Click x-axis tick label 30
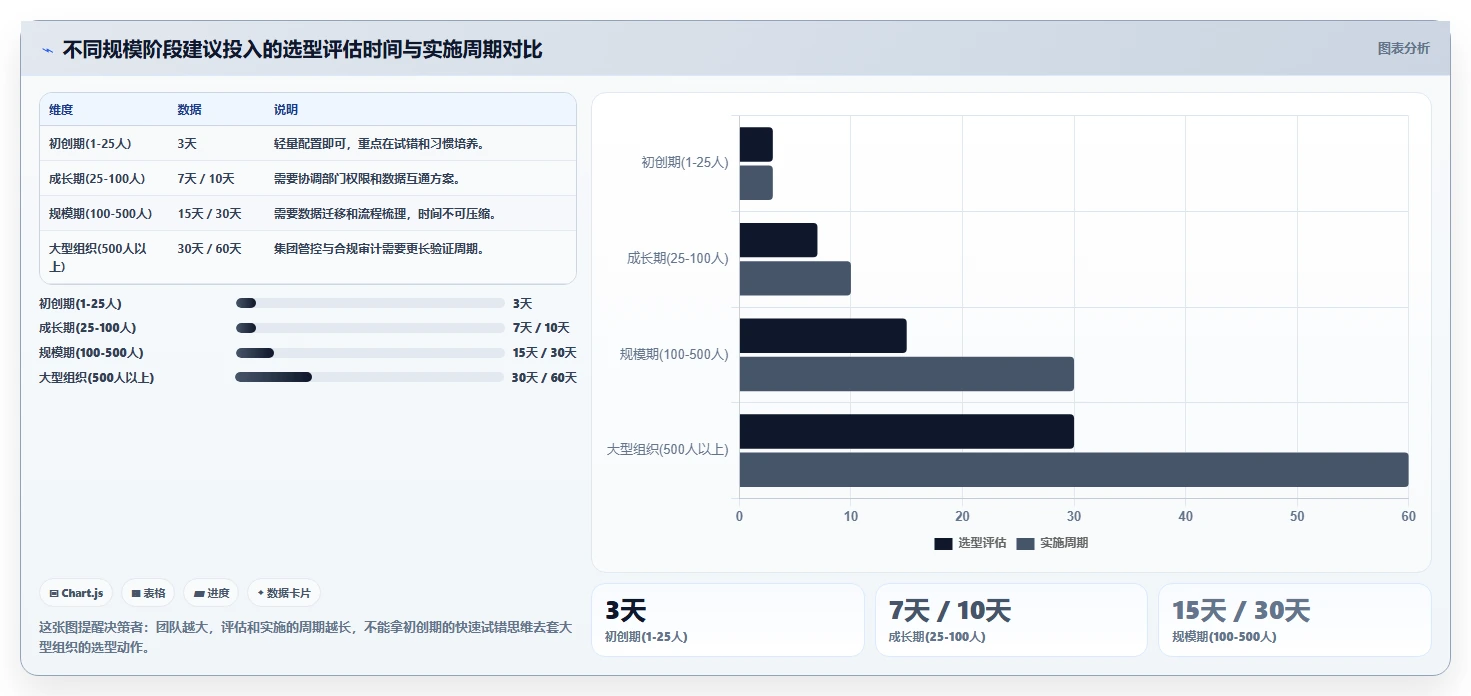The height and width of the screenshot is (696, 1471). coord(1074,516)
